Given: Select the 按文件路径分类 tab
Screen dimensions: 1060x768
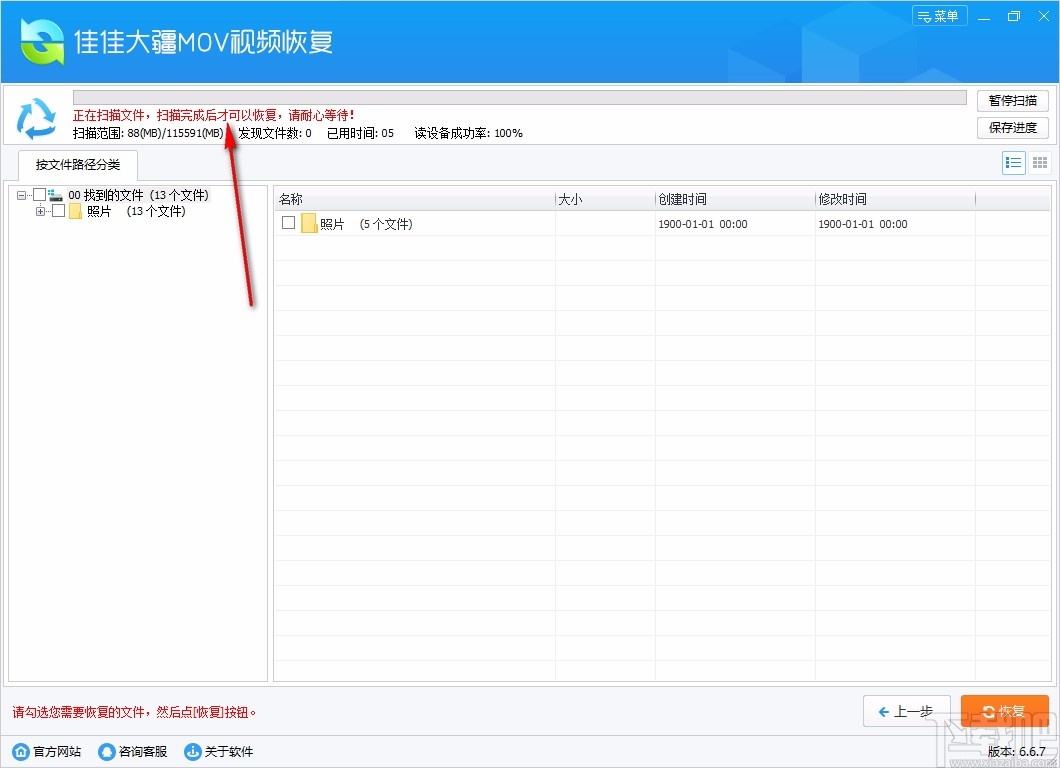Looking at the screenshot, I should tap(77, 165).
